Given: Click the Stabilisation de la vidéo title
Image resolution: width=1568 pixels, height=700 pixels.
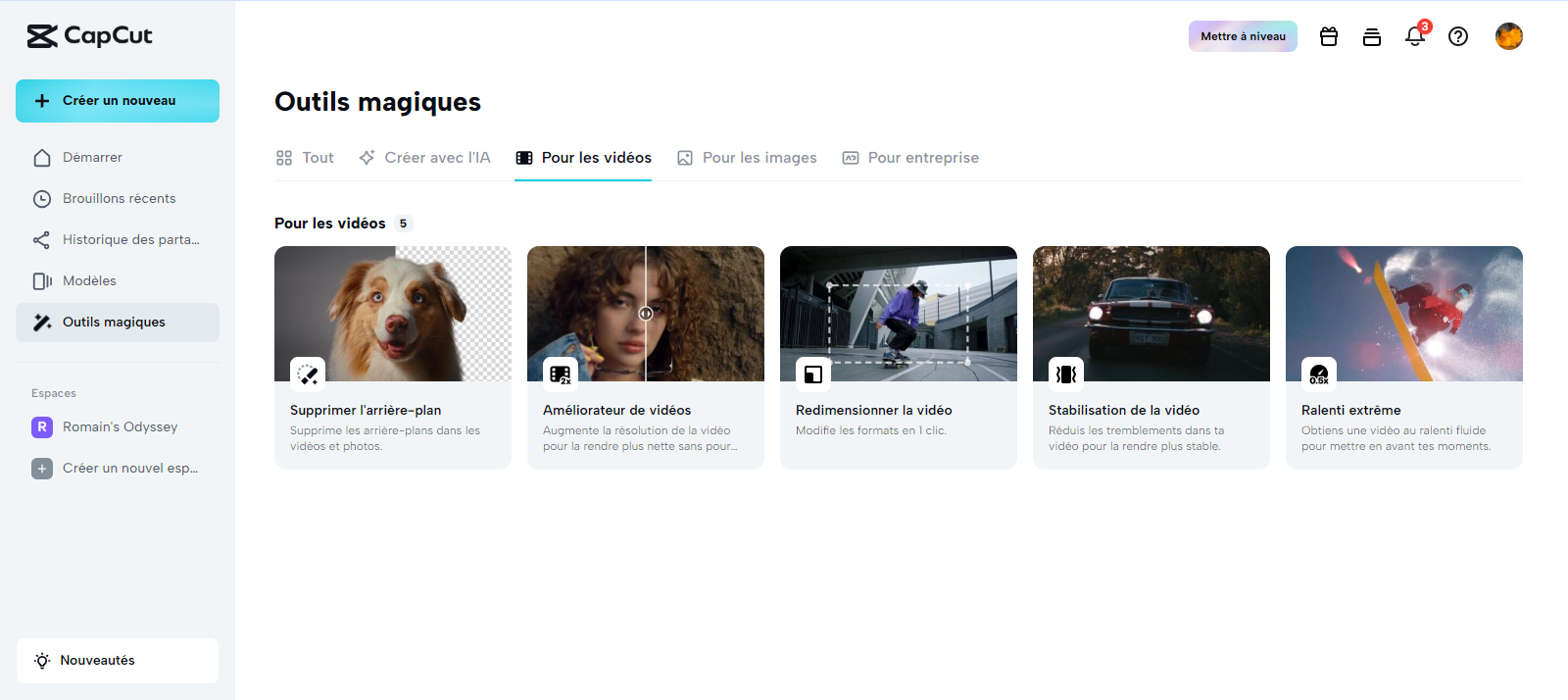Looking at the screenshot, I should pyautogui.click(x=1124, y=411).
